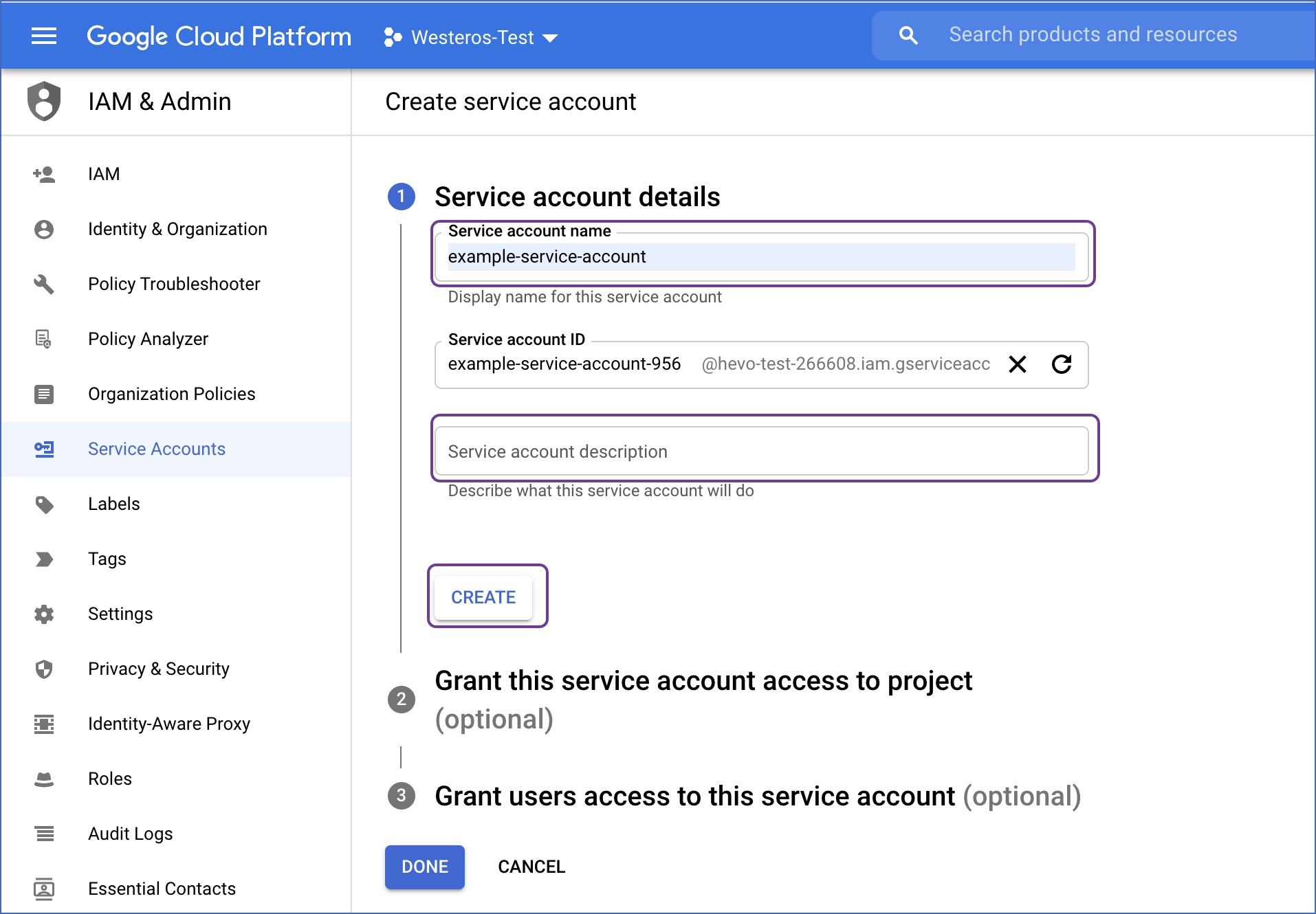The height and width of the screenshot is (914, 1316).
Task: Click the Google Cloud Platform logo
Action: (219, 36)
